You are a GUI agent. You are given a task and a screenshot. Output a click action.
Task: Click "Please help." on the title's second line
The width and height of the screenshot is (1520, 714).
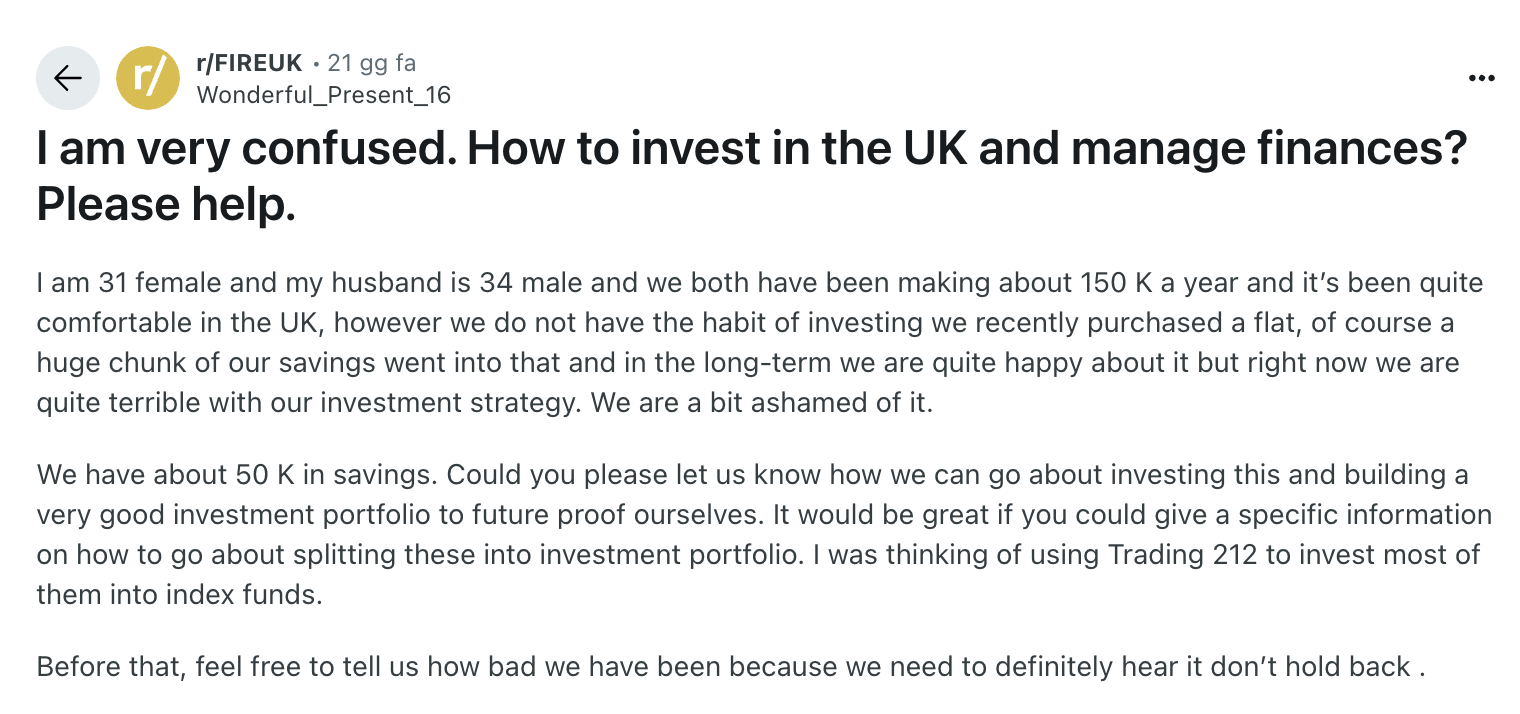click(x=166, y=204)
